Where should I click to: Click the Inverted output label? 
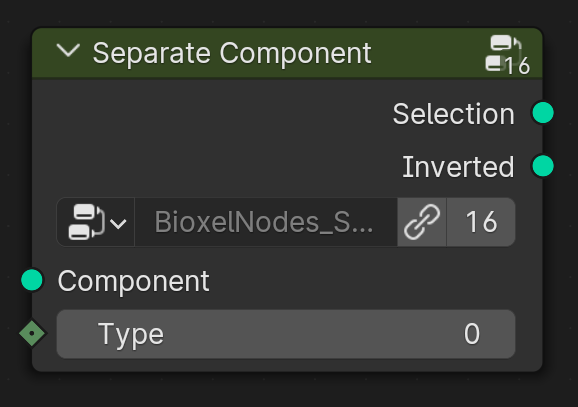(x=458, y=167)
